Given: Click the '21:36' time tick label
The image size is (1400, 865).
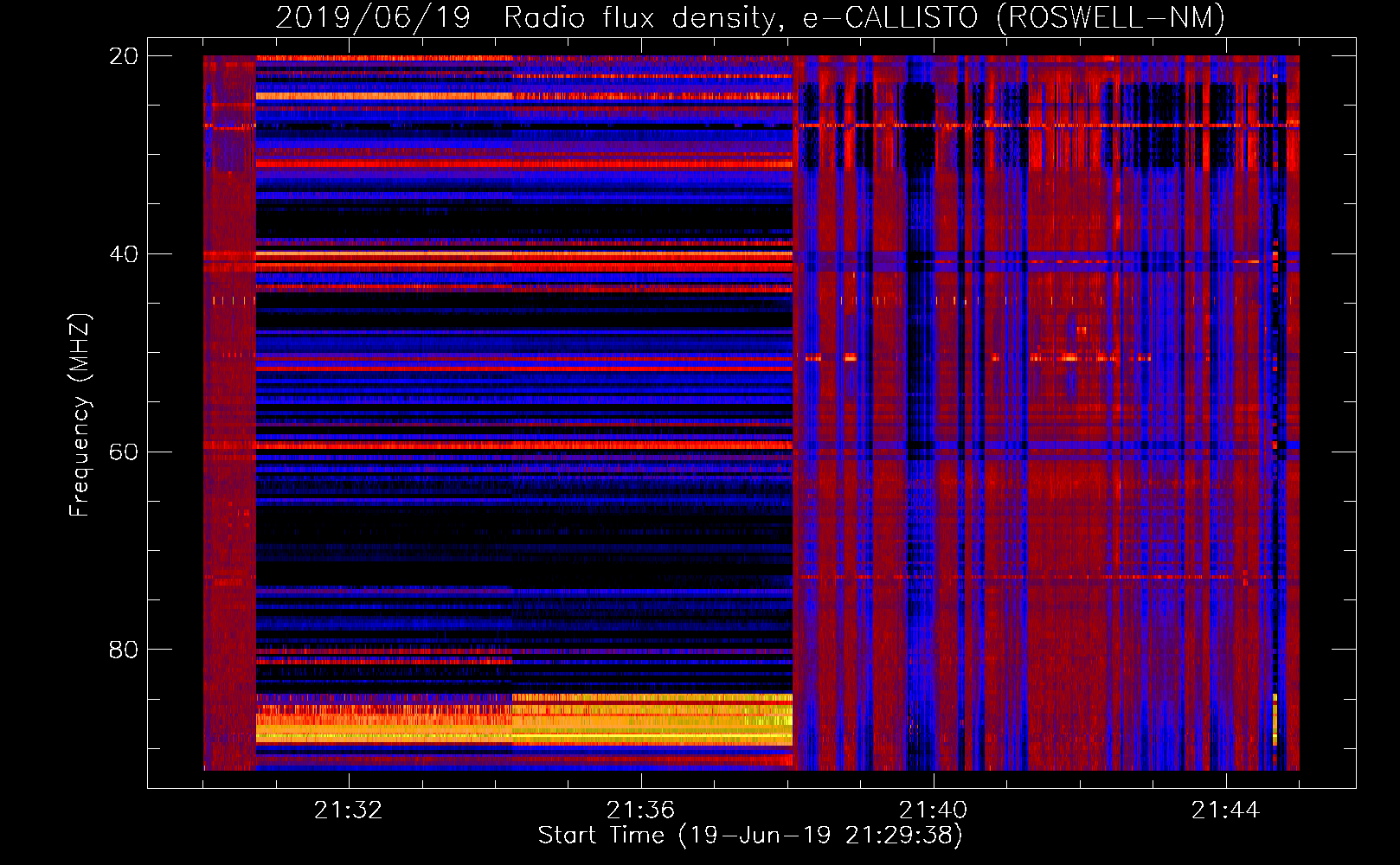Looking at the screenshot, I should [x=640, y=810].
